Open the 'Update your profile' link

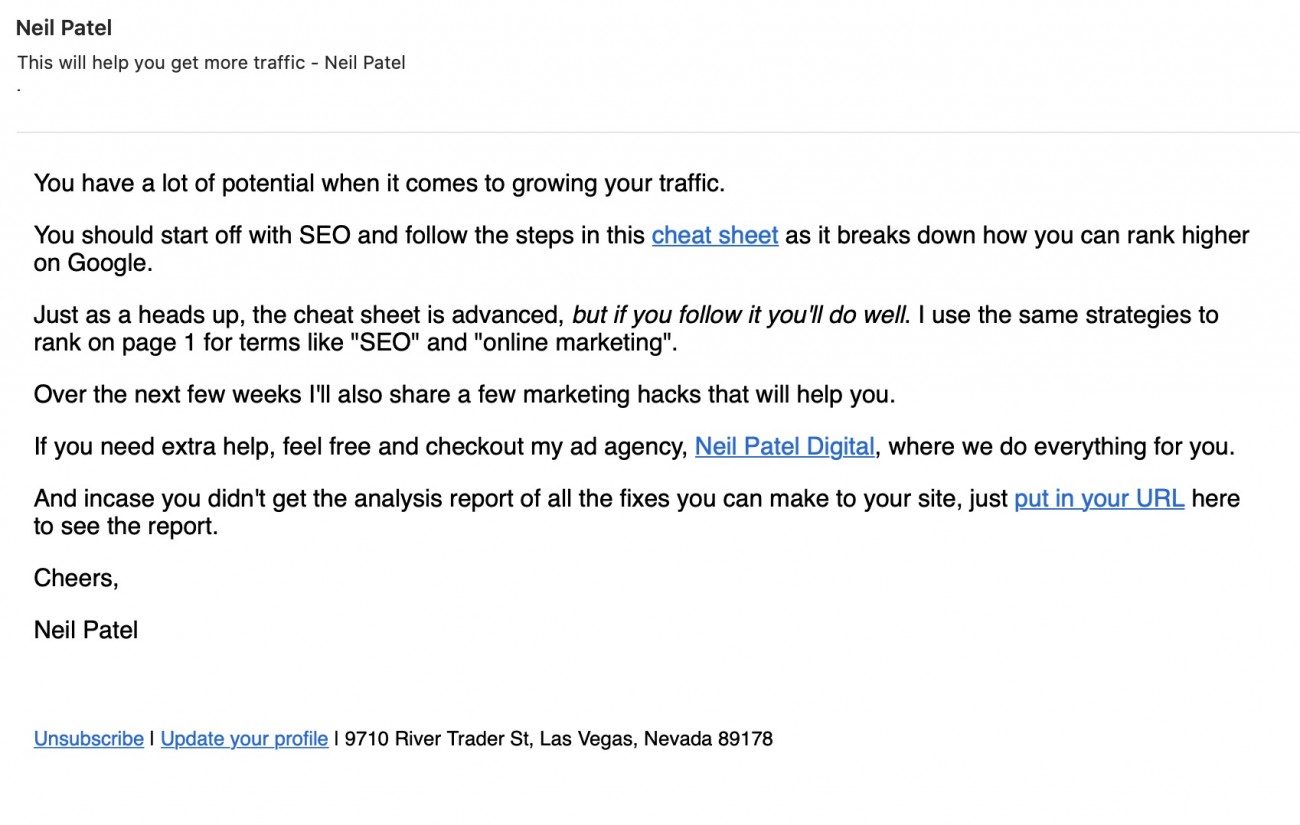[x=244, y=739]
